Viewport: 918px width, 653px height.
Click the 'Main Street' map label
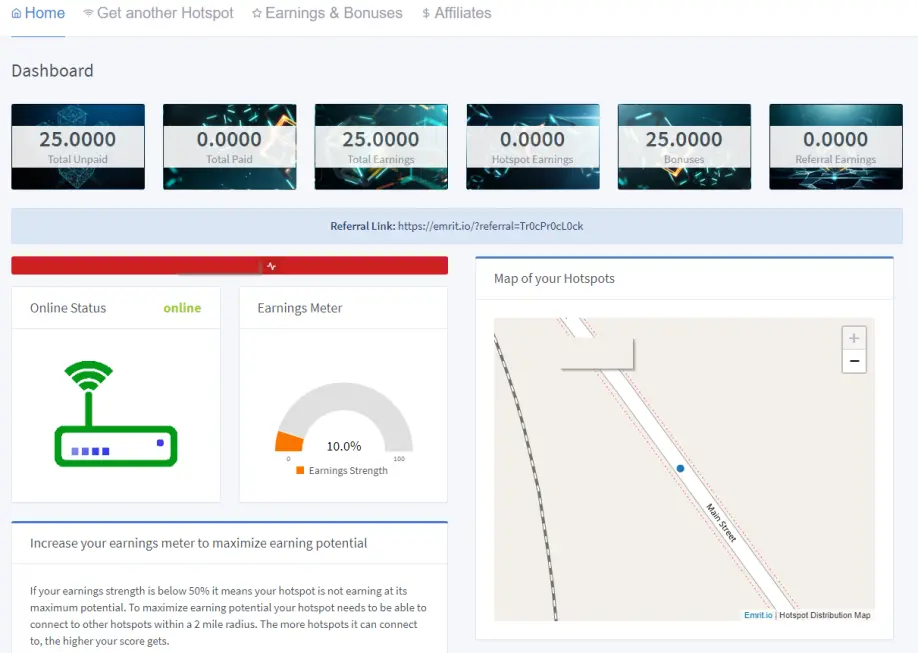(x=721, y=522)
